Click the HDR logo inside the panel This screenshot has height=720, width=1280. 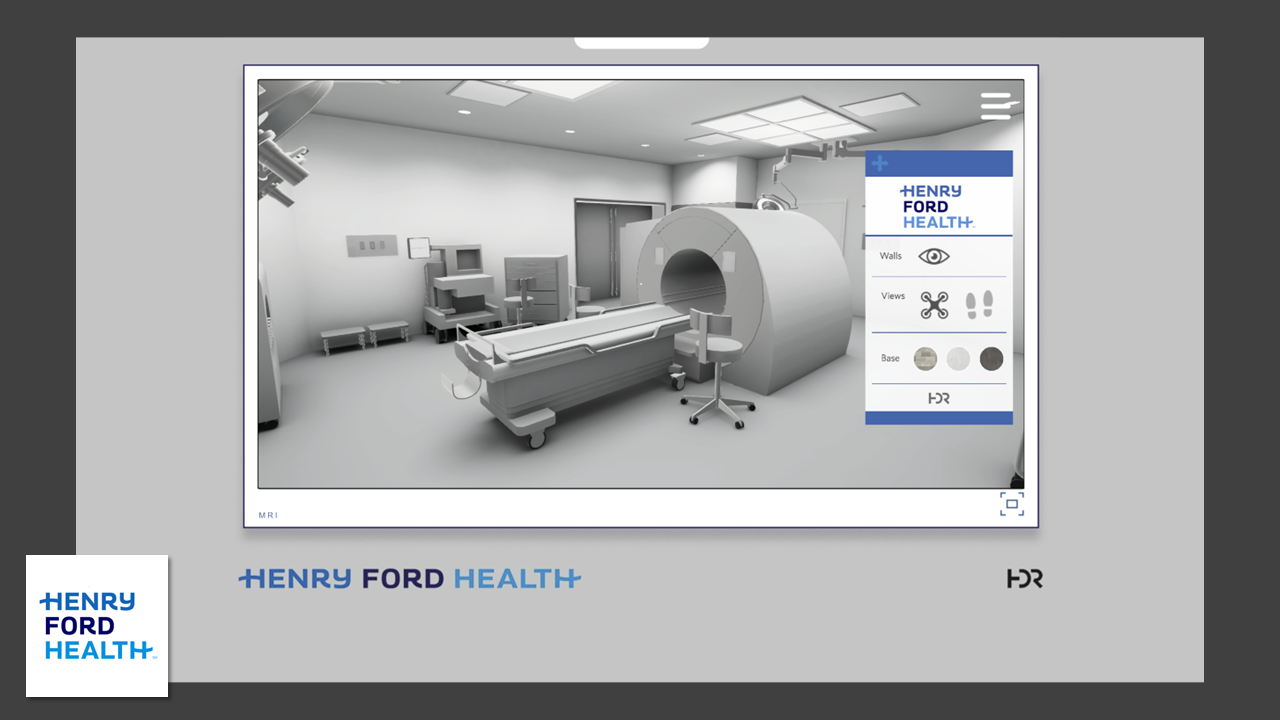click(939, 398)
